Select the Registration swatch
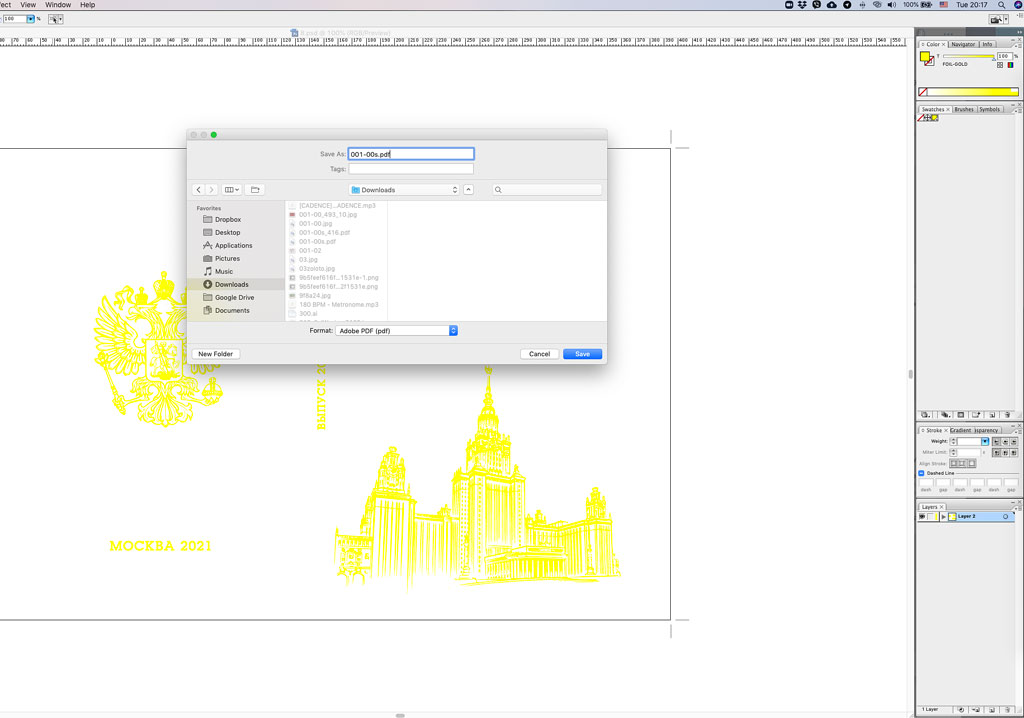 (928, 118)
